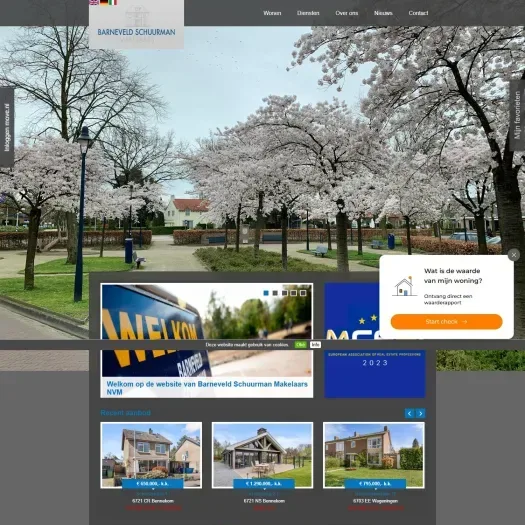Open street address link above 6721 CR Bennekom

tap(153, 494)
